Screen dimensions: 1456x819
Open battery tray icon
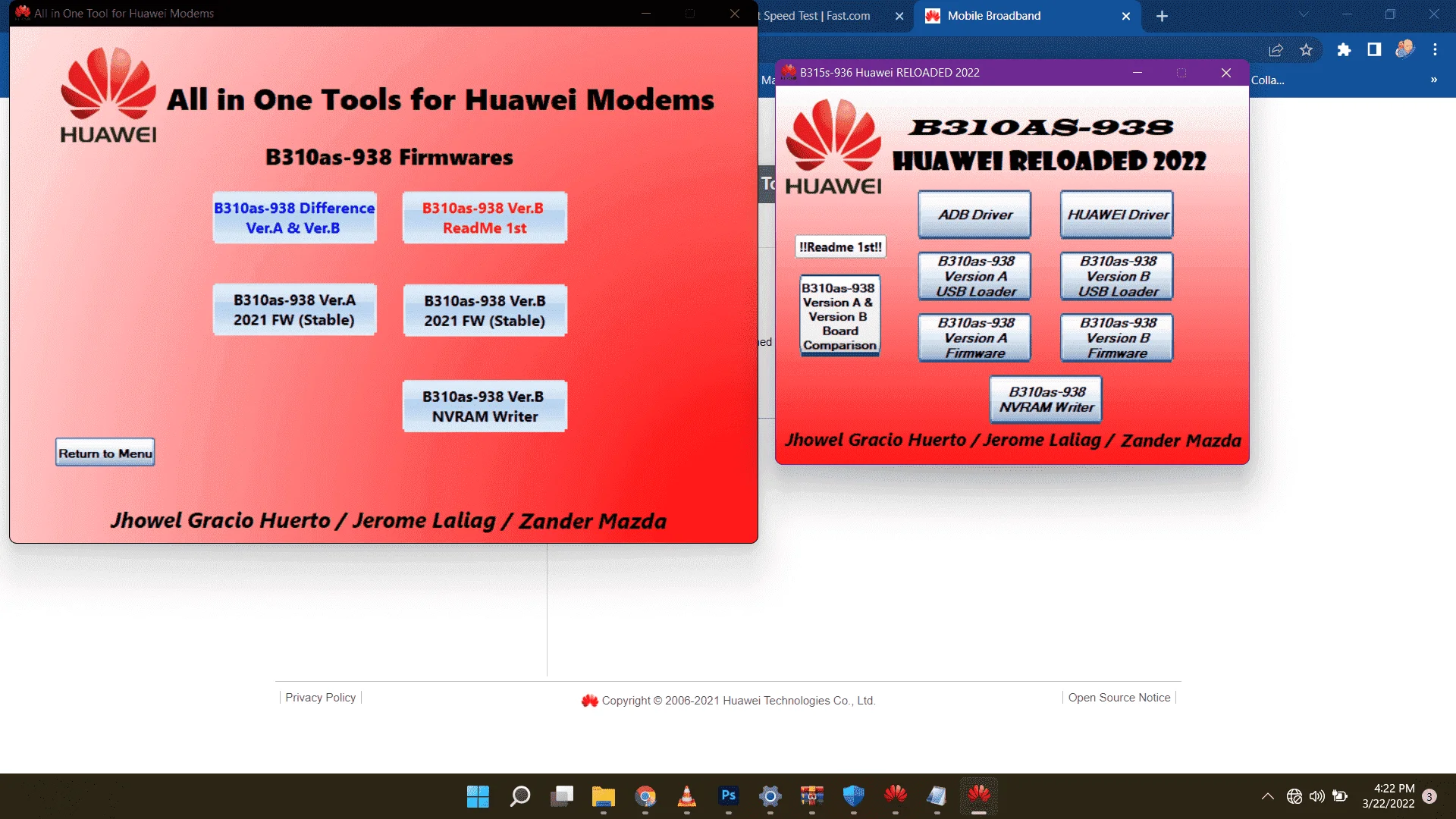click(x=1340, y=796)
